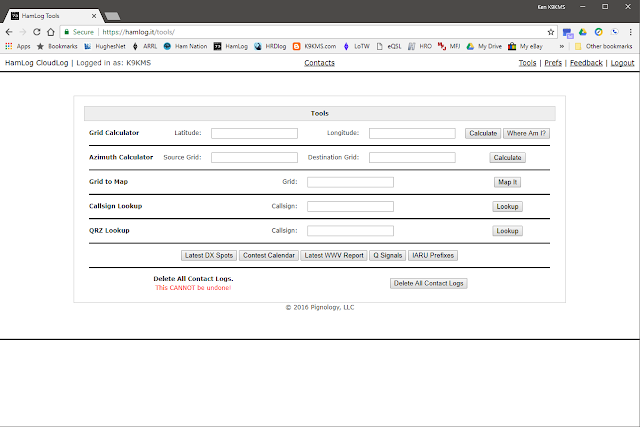The height and width of the screenshot is (427, 640).
Task: Focus the Longitude input field
Action: pyautogui.click(x=412, y=133)
